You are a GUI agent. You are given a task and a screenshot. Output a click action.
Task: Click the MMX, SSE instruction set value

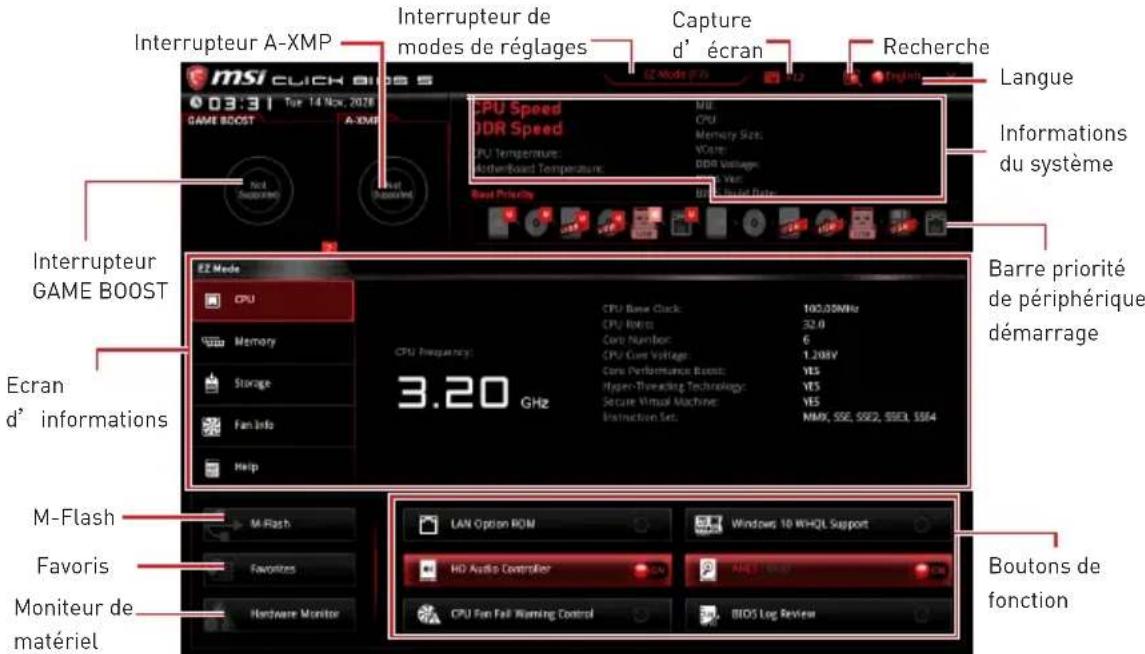[x=869, y=418]
